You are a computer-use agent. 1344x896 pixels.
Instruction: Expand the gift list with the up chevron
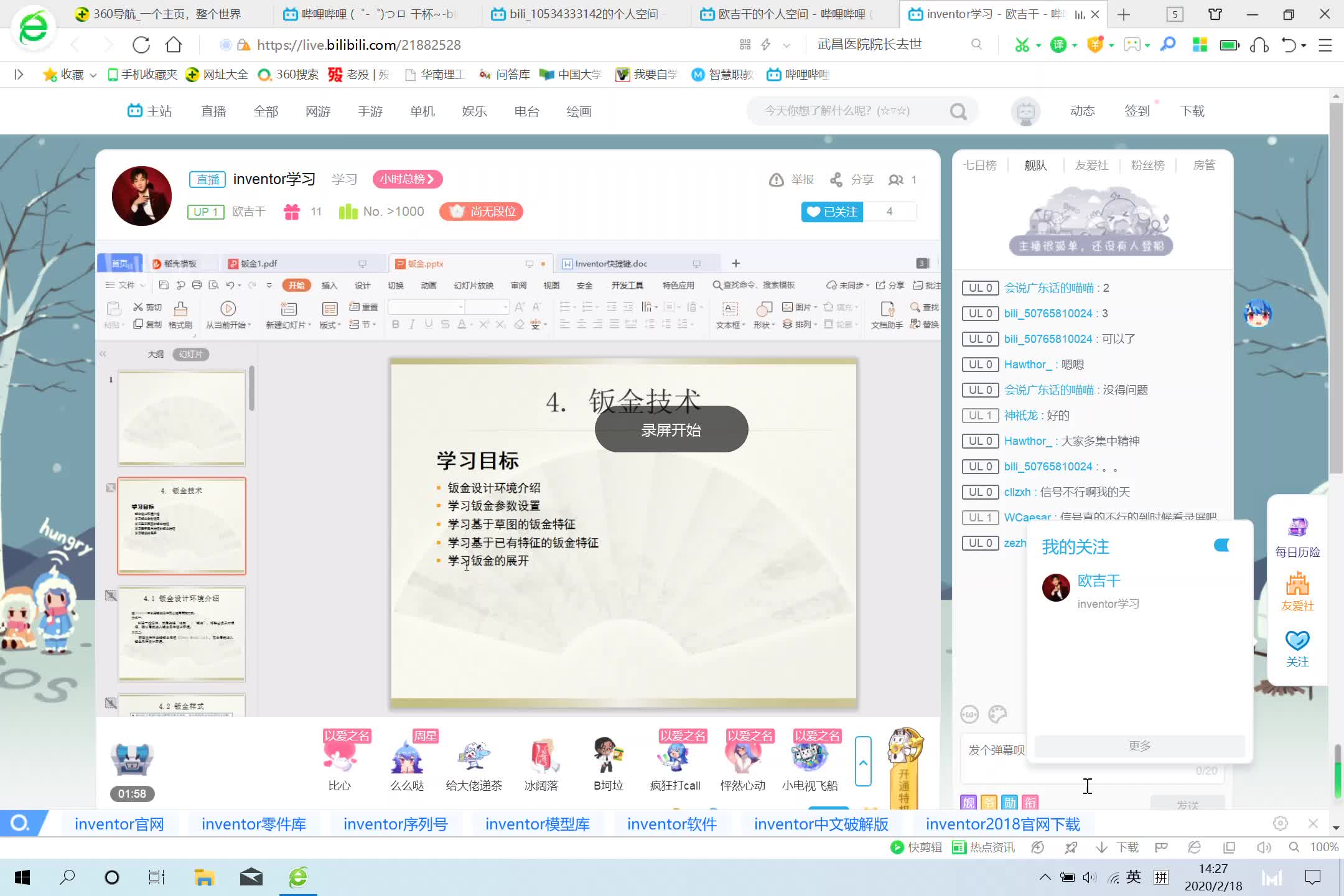(863, 762)
